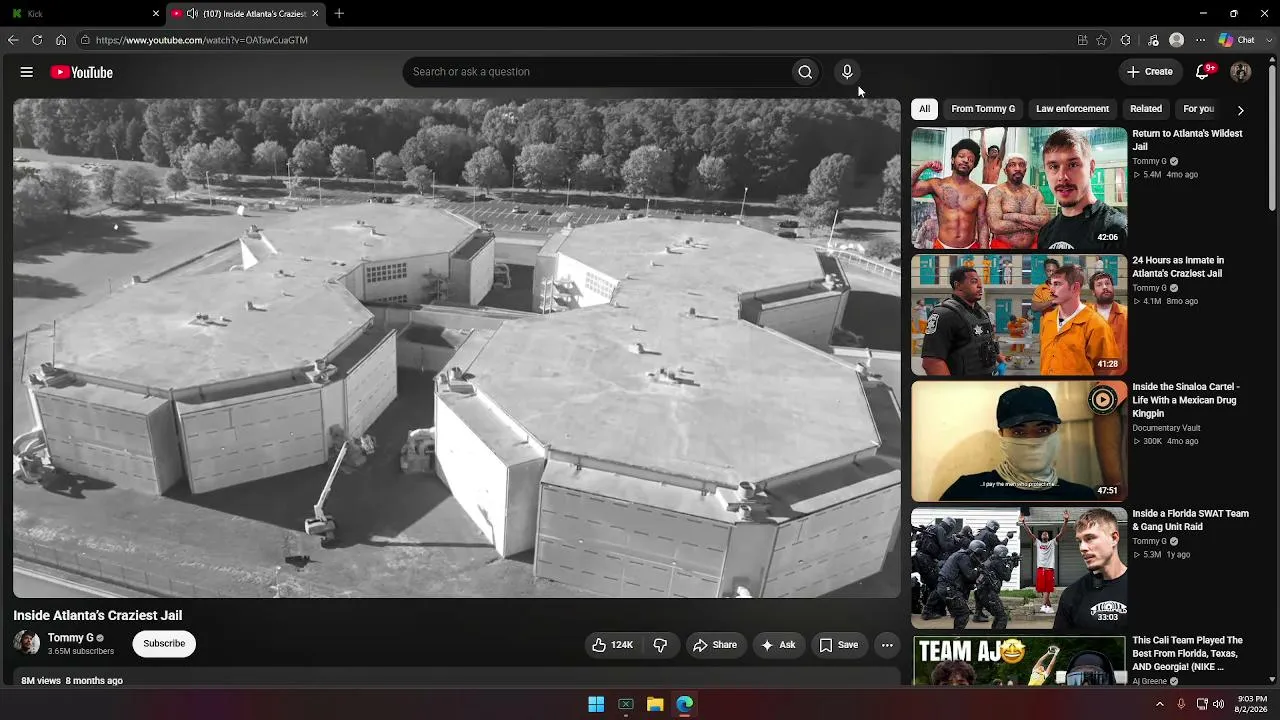Reload the current page
Image resolution: width=1280 pixels, height=720 pixels.
pyautogui.click(x=37, y=40)
